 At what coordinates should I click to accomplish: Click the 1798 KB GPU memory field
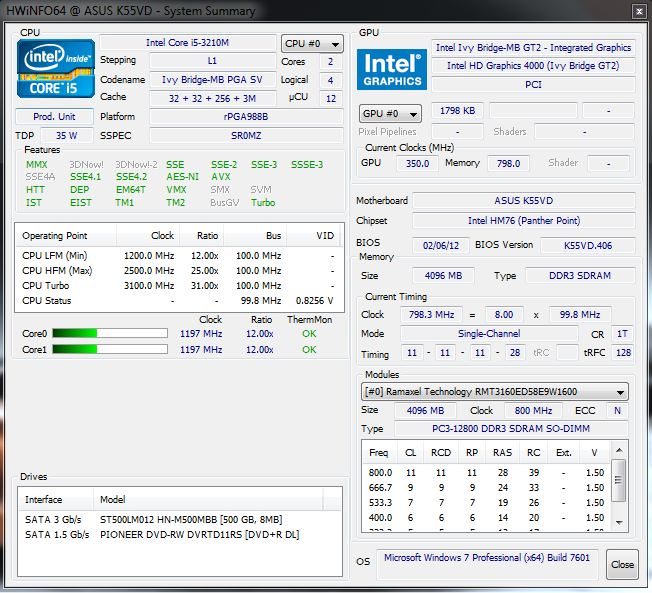457,111
